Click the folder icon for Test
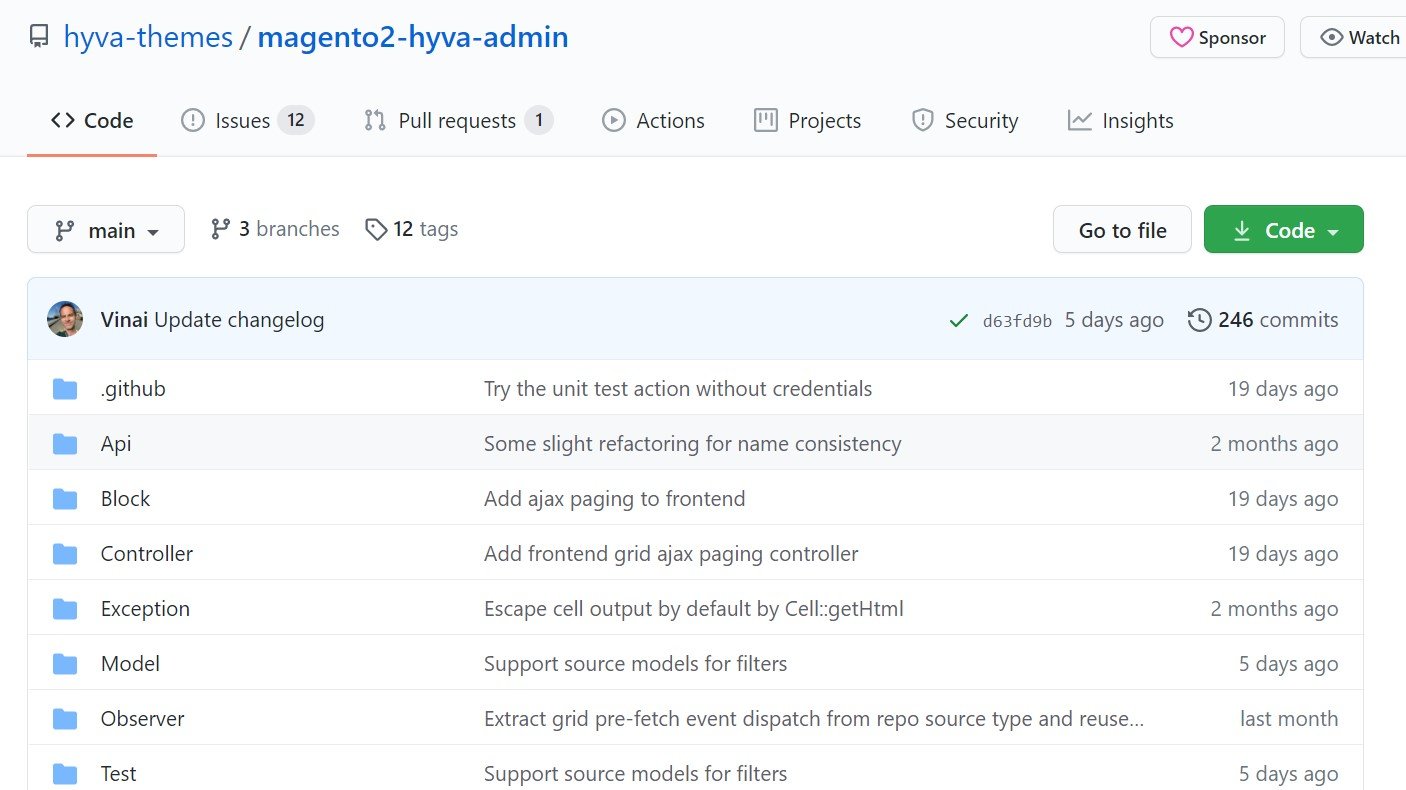 pos(65,774)
